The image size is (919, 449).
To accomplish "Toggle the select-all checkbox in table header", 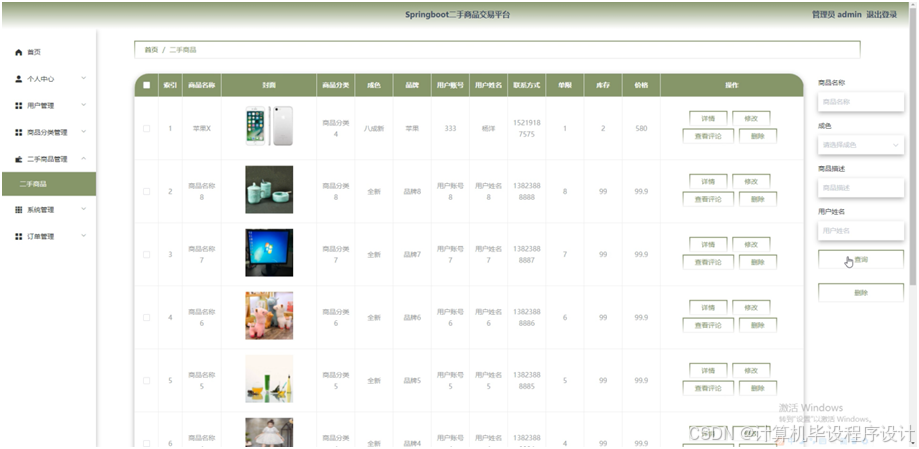I will (147, 85).
